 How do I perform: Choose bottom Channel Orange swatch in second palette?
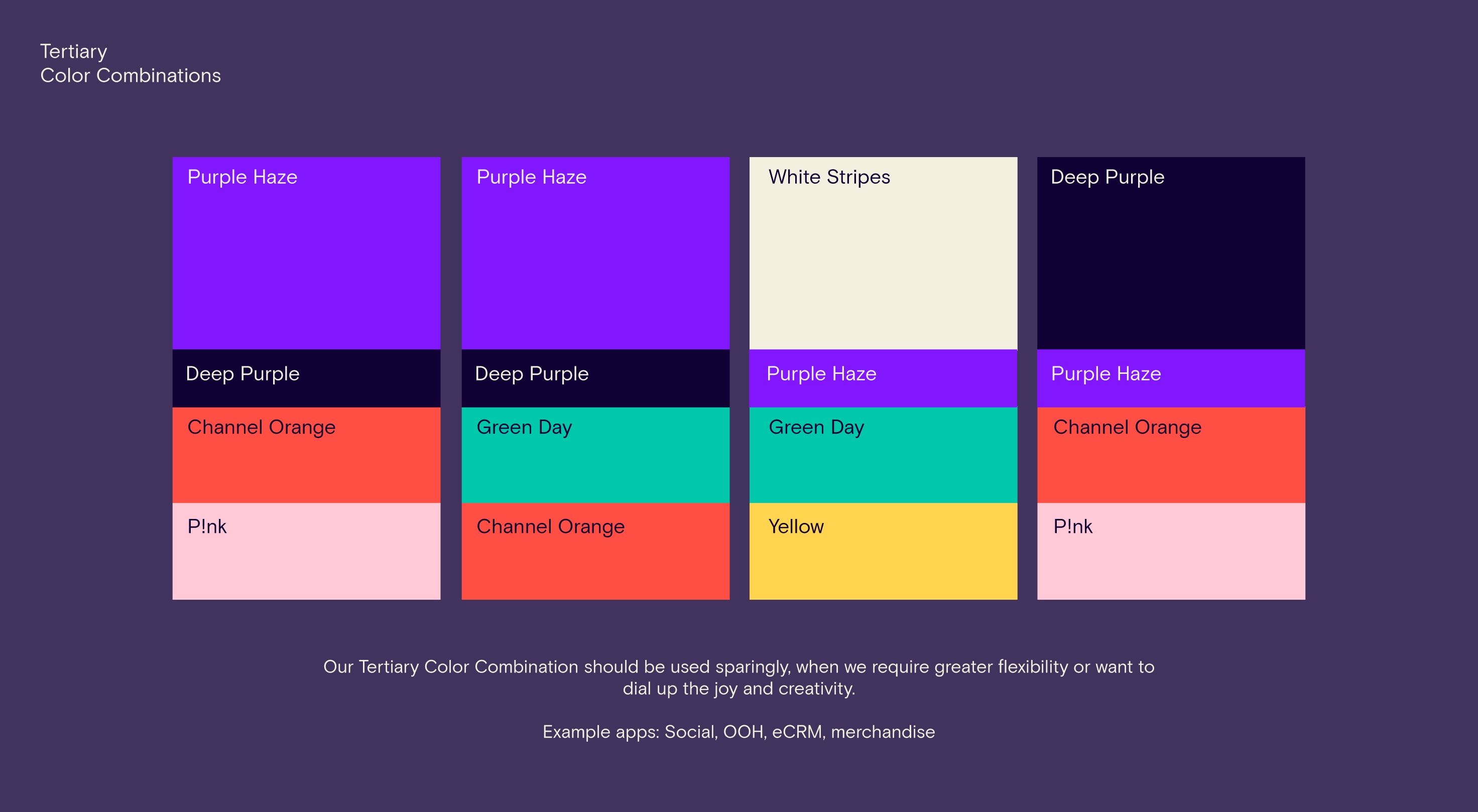click(595, 552)
